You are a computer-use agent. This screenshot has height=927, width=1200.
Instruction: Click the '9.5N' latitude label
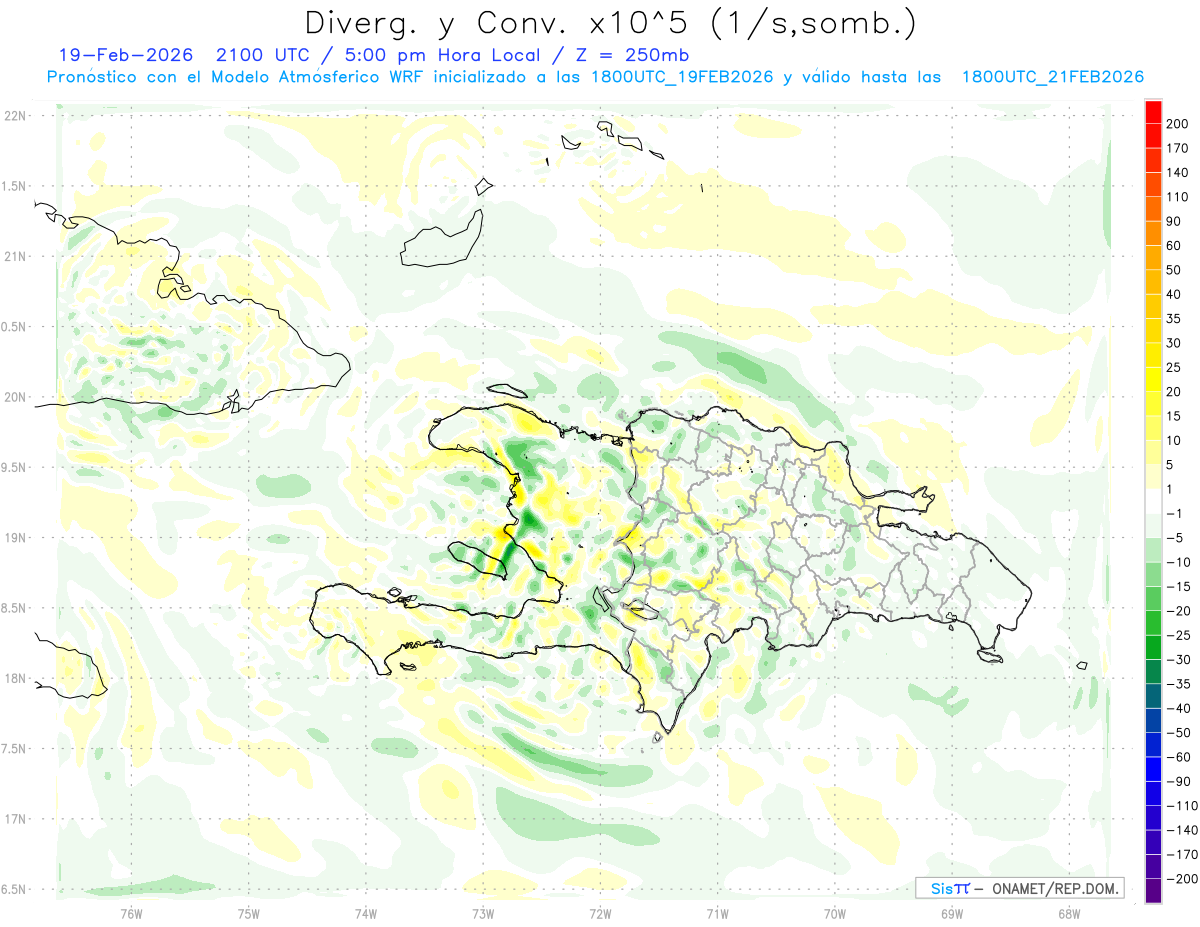click(x=14, y=468)
